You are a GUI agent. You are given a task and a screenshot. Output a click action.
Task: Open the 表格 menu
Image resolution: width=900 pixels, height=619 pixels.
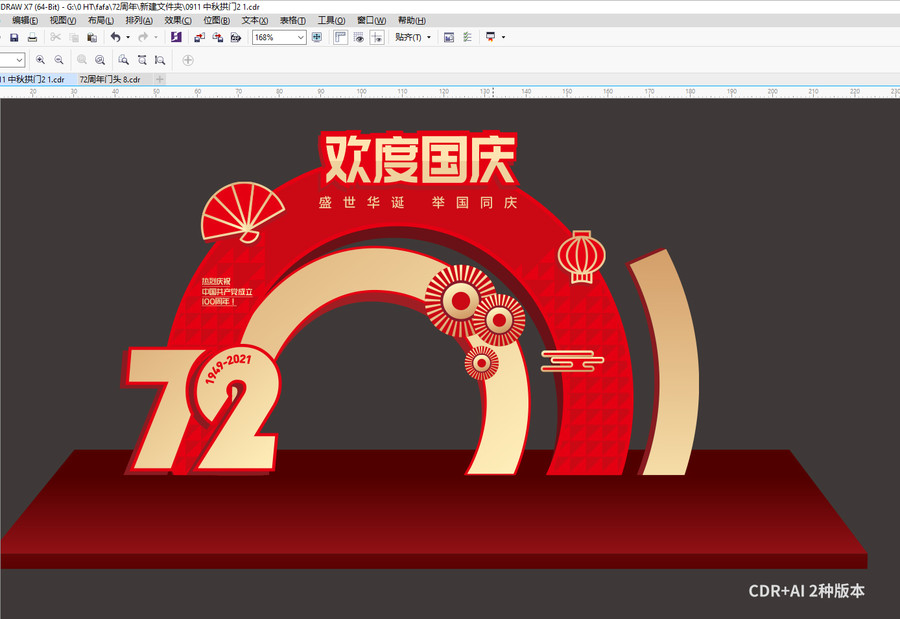[x=293, y=21]
